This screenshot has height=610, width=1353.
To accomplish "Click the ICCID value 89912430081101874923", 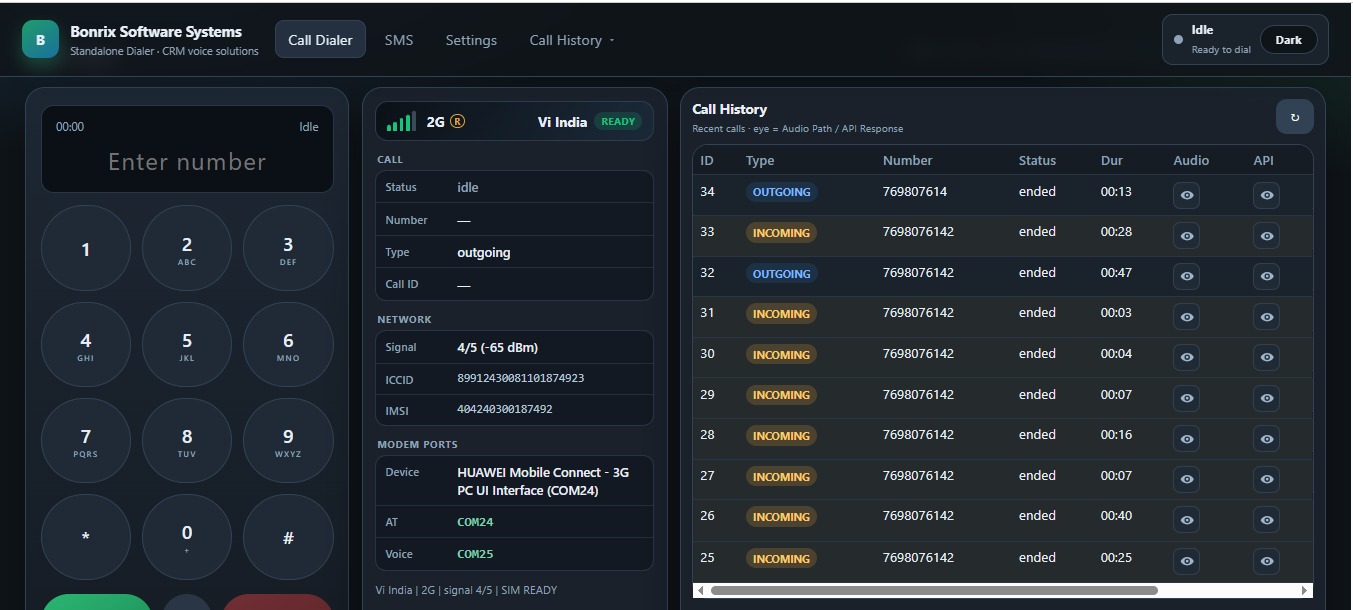I will [x=520, y=379].
